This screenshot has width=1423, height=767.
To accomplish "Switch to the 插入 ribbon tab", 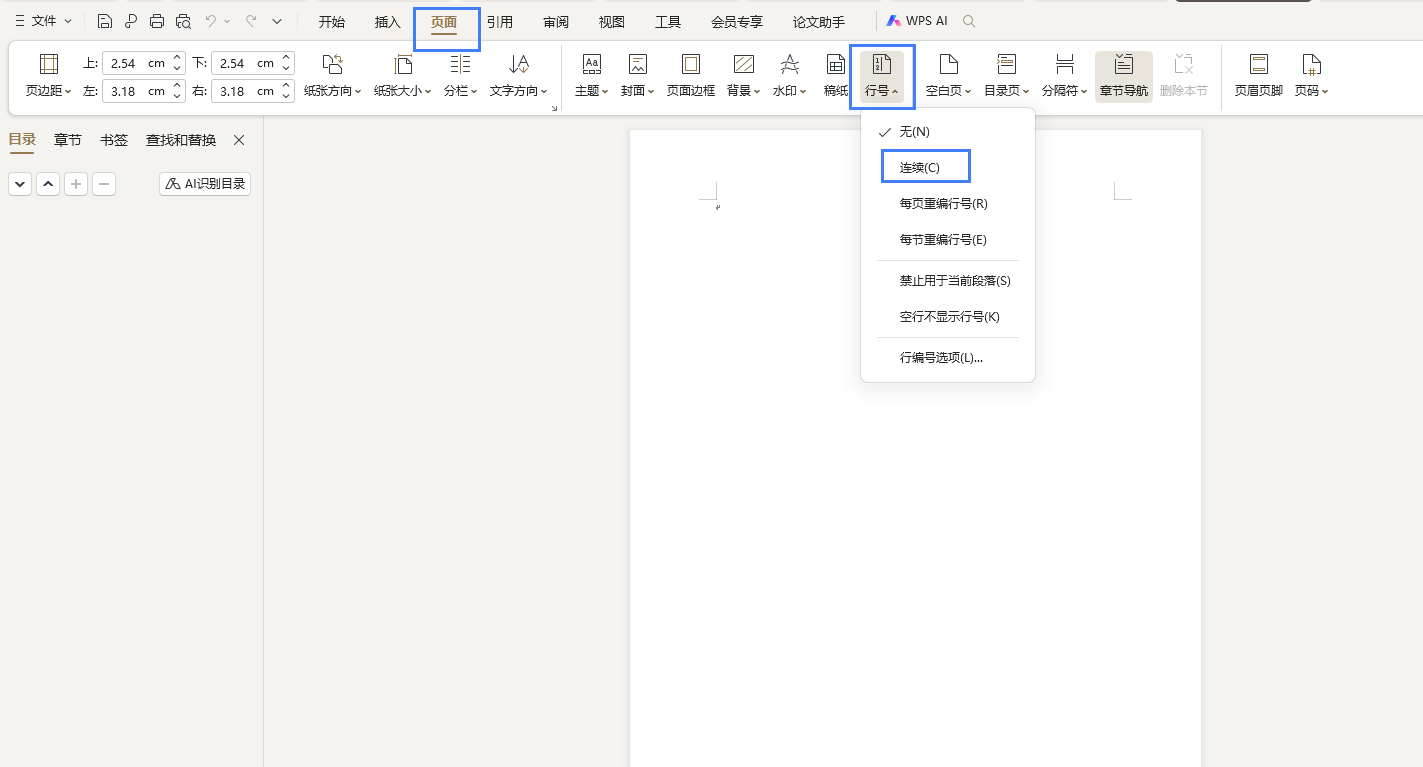I will (388, 22).
